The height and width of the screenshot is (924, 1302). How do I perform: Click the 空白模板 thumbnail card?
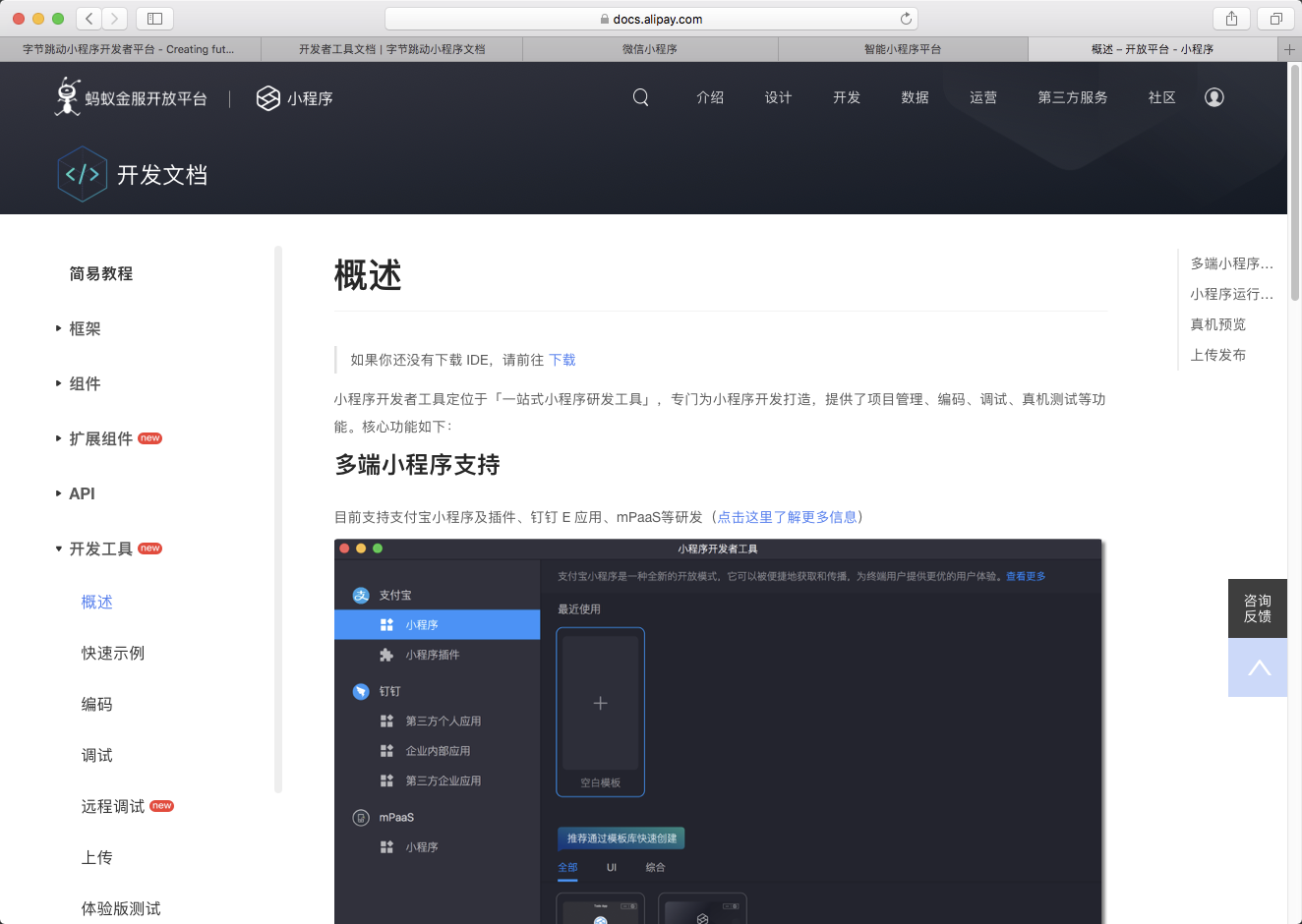pos(601,712)
